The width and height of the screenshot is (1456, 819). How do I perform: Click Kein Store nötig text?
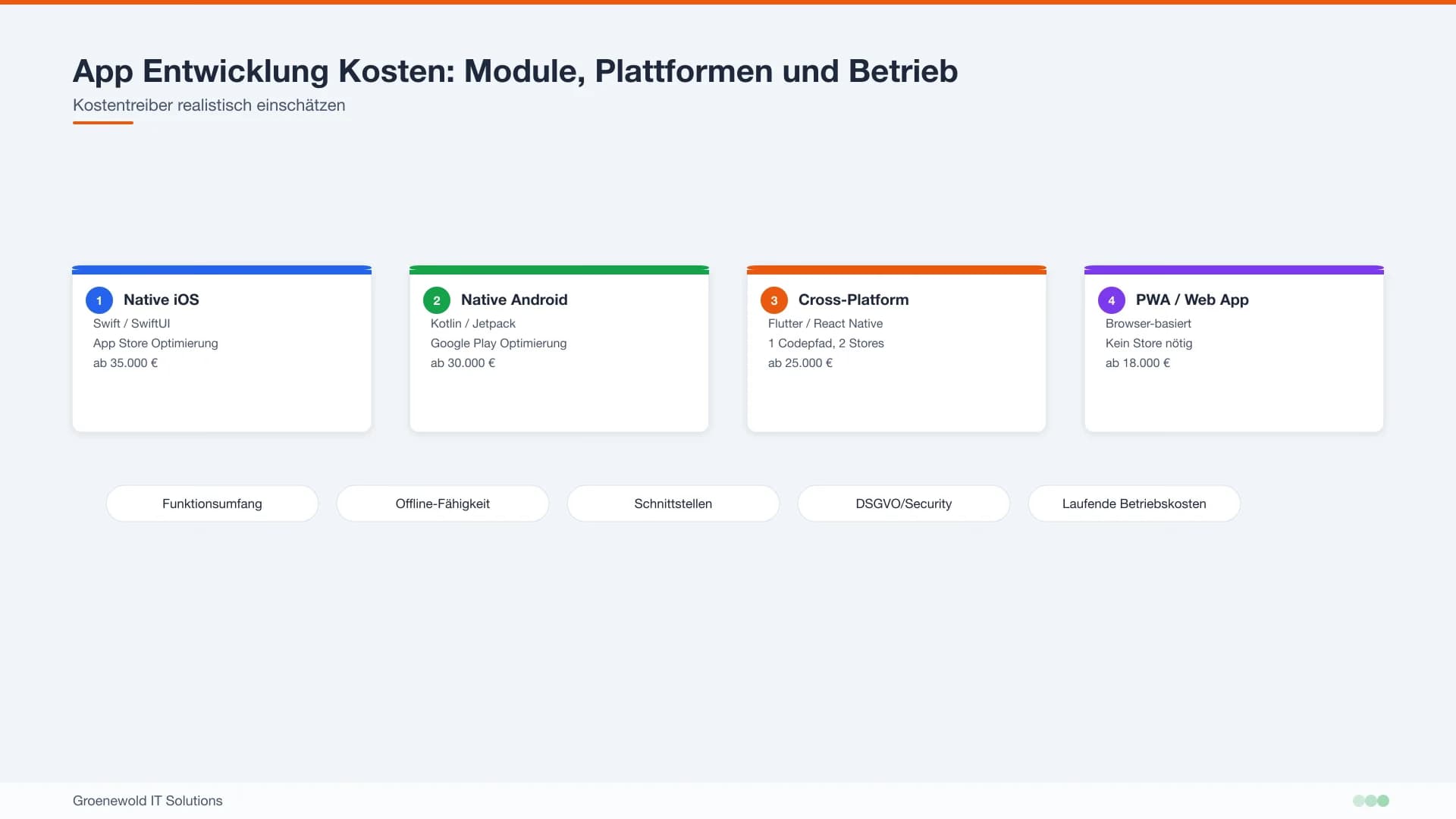click(1150, 343)
